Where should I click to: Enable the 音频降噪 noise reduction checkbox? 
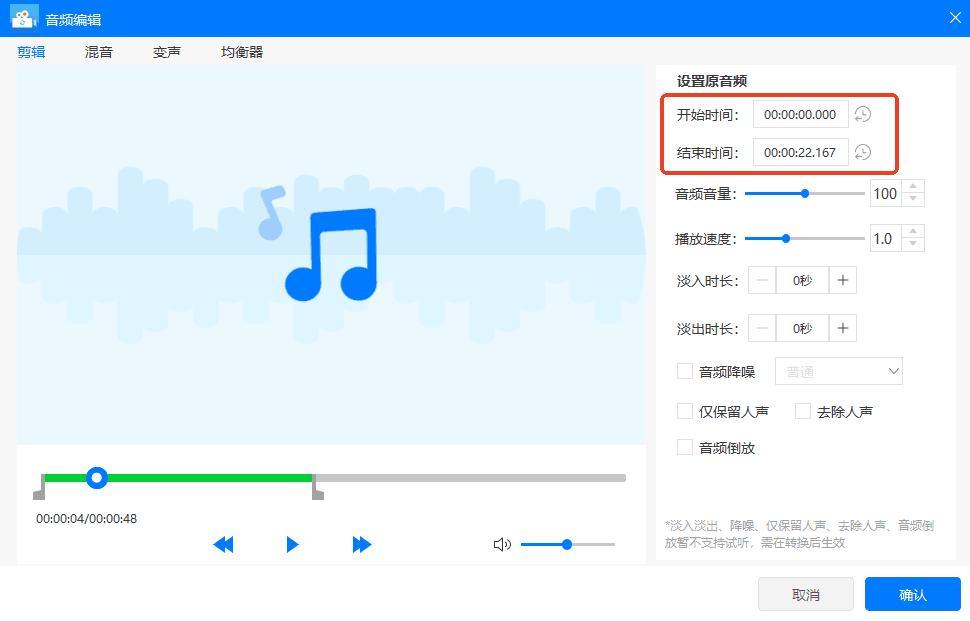[685, 371]
